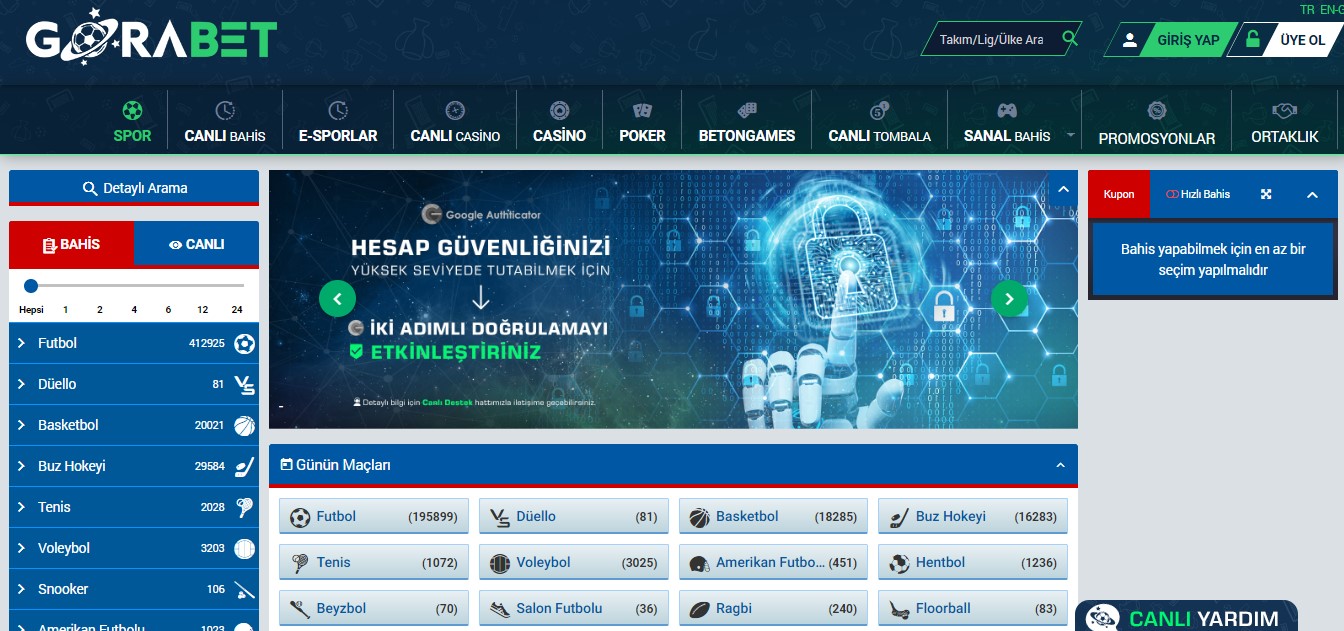This screenshot has height=631, width=1344.
Task: Toggle the Hızlı Bahis option
Action: [x=1198, y=194]
